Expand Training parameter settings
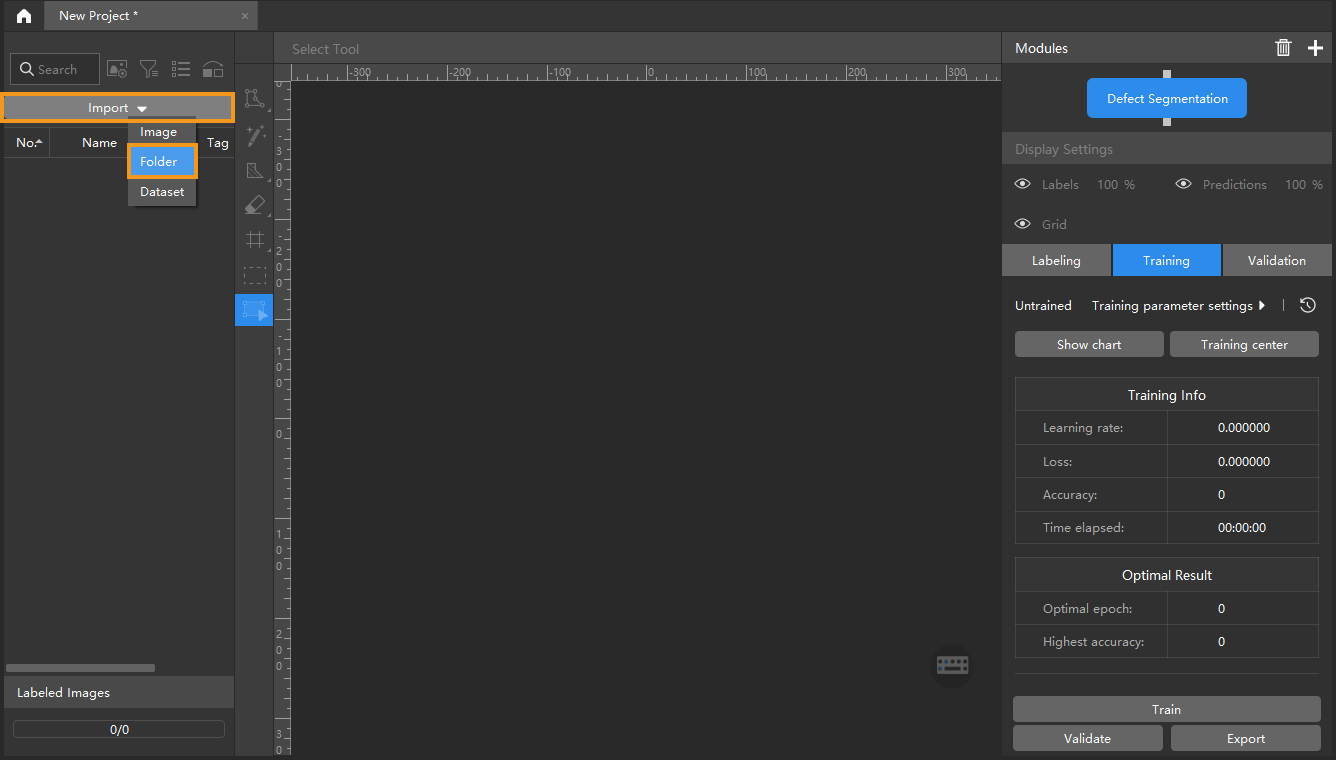Image resolution: width=1336 pixels, height=760 pixels. tap(1179, 305)
